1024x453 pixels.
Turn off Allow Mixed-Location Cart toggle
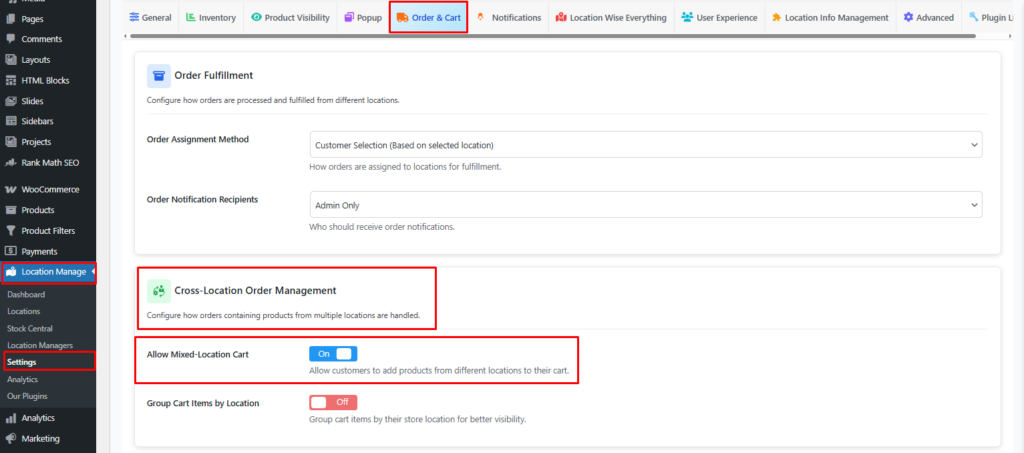pyautogui.click(x=333, y=353)
